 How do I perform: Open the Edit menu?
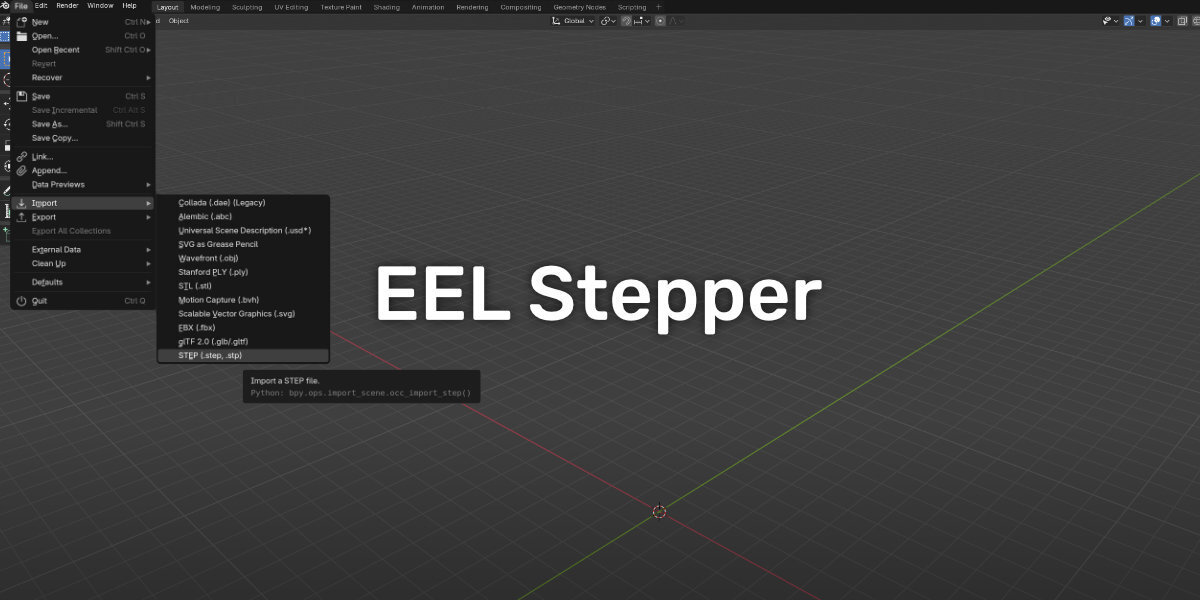tap(41, 6)
